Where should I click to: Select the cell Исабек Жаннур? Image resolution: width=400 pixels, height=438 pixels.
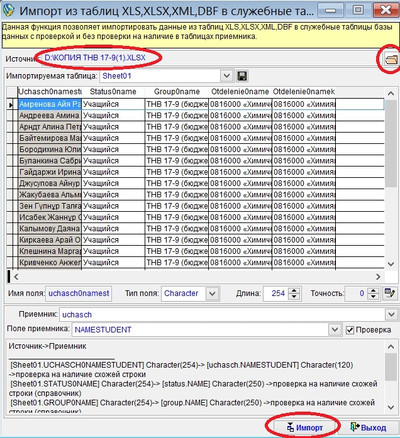point(50,218)
